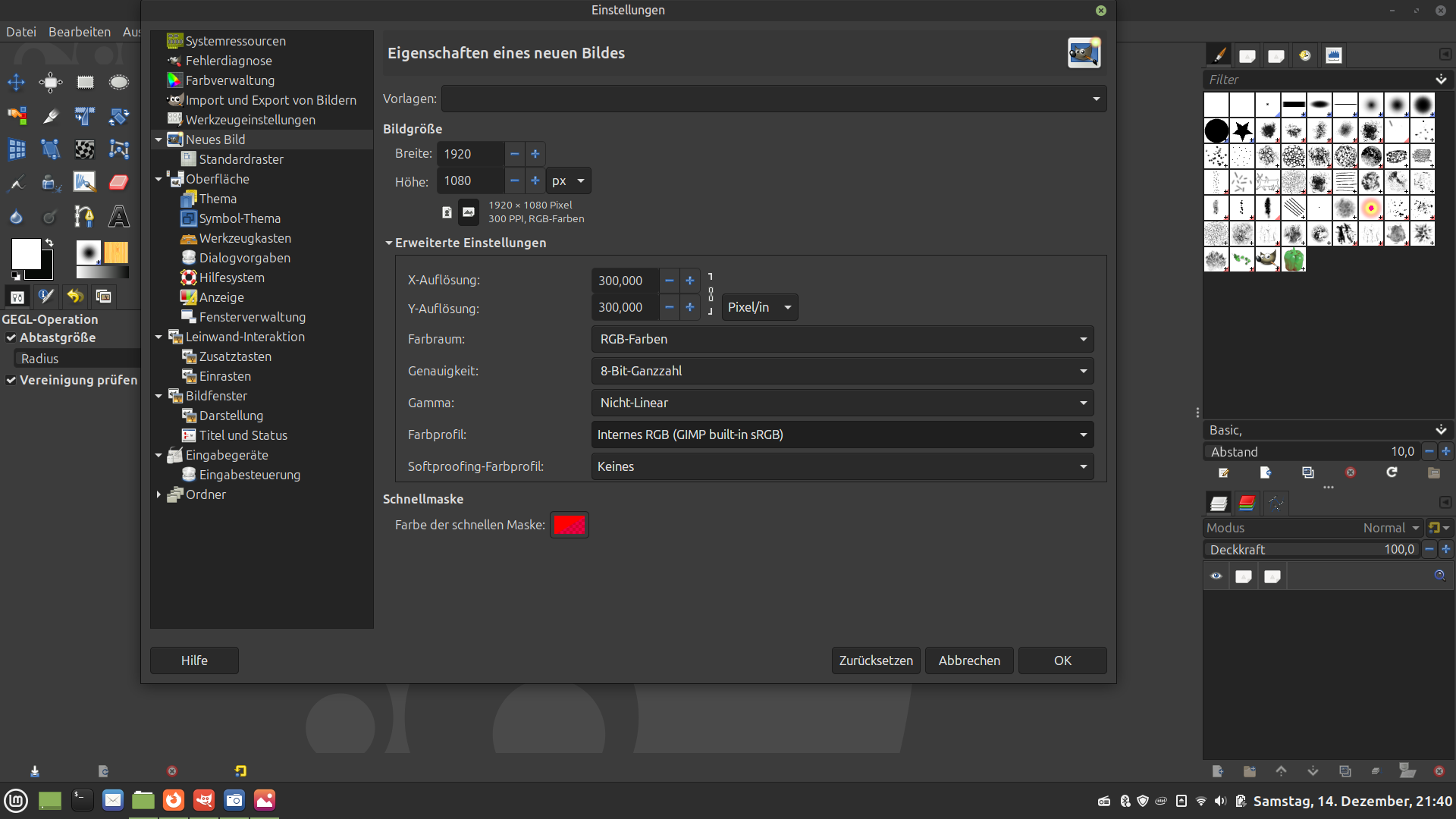
Task: Click the new brush icon in the brushes panel
Action: click(x=1266, y=472)
